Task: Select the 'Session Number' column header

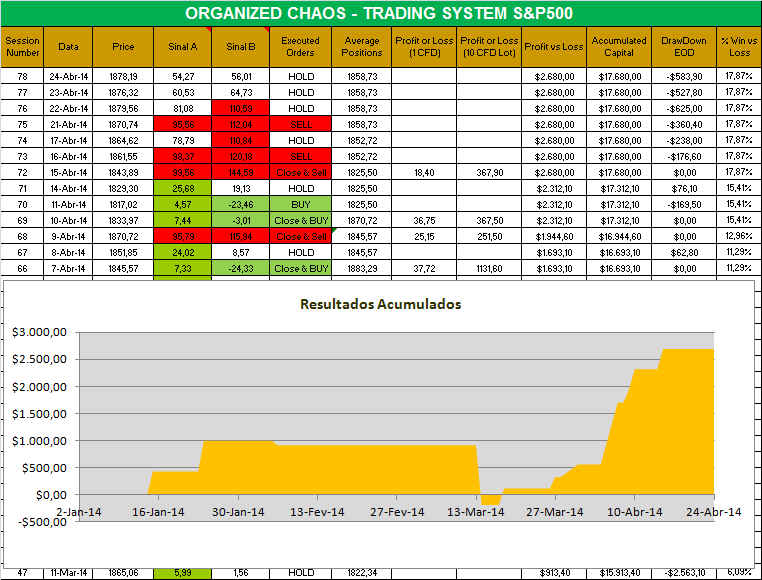Action: (x=22, y=47)
